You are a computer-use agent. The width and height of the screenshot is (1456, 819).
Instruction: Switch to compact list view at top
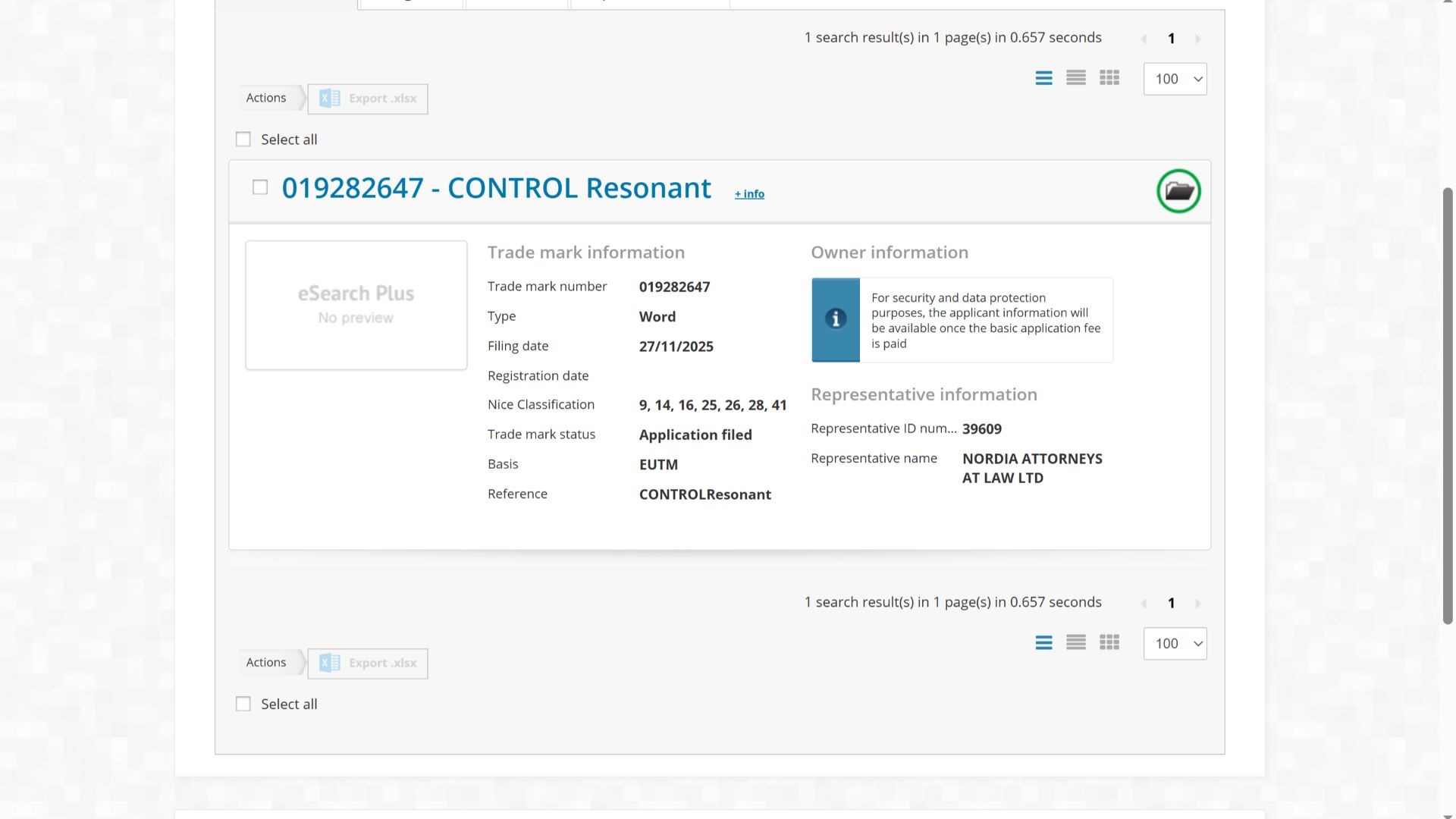click(1075, 78)
